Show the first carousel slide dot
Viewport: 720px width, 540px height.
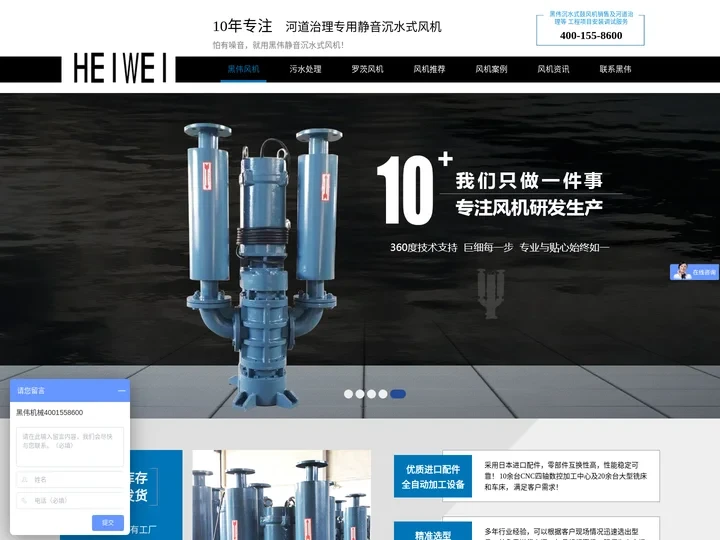click(349, 394)
